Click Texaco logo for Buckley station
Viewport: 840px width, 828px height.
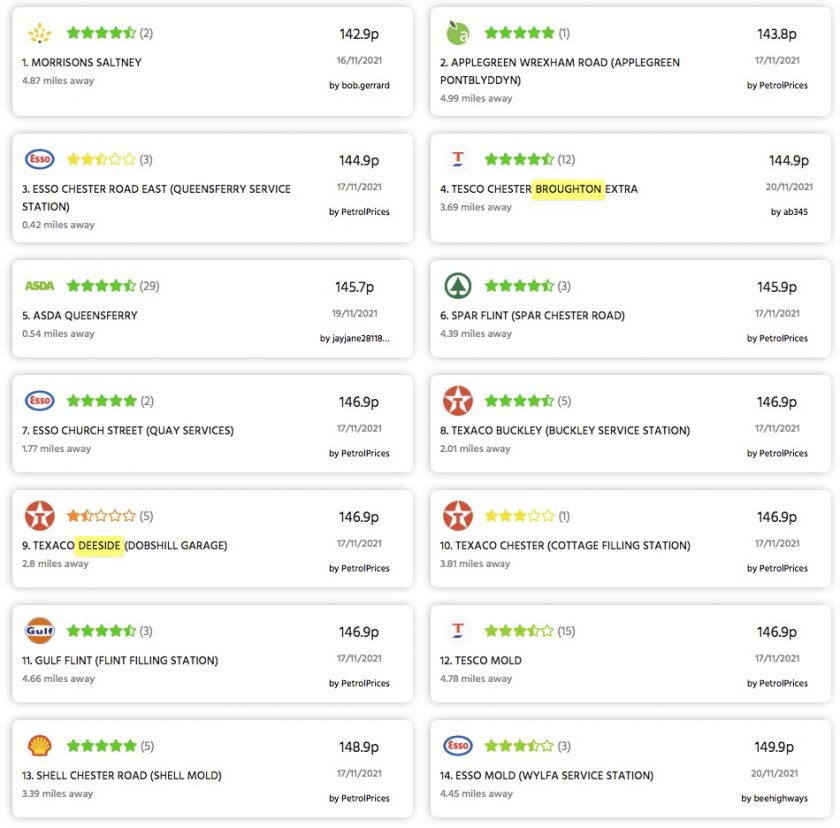pyautogui.click(x=458, y=401)
